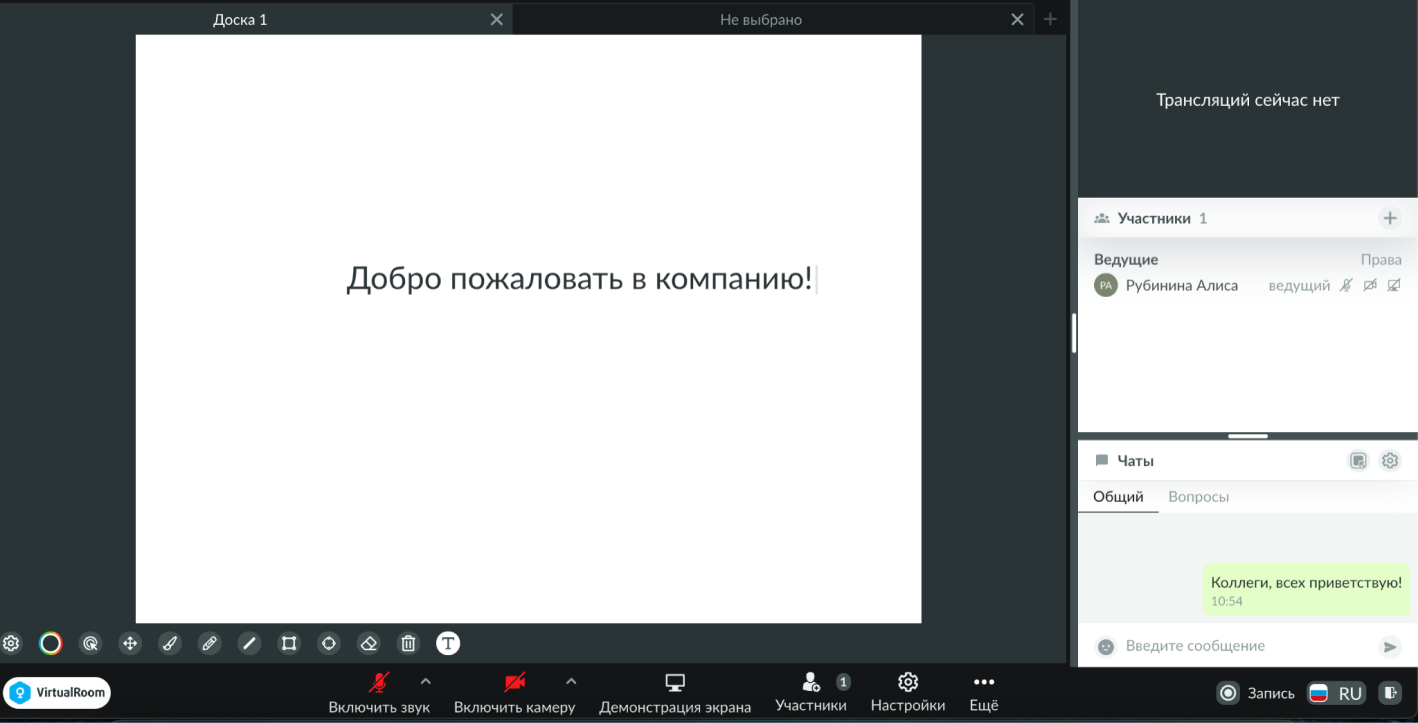Select the brush tool
The height and width of the screenshot is (723, 1418).
pyautogui.click(x=170, y=643)
